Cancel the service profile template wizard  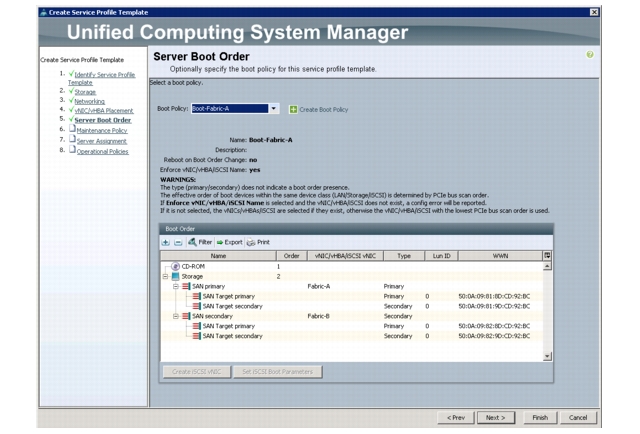coord(578,418)
